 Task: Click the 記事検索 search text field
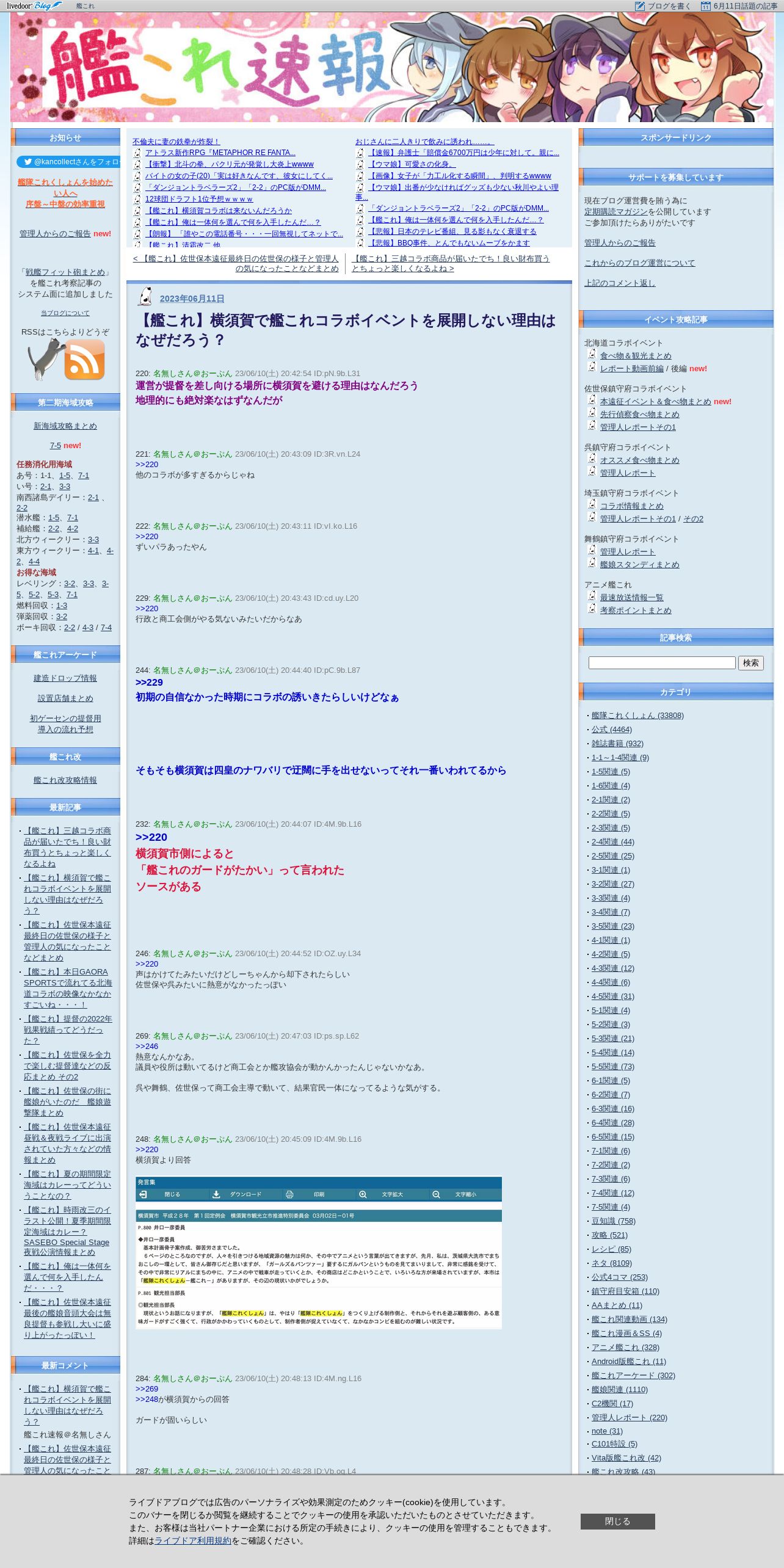[662, 663]
